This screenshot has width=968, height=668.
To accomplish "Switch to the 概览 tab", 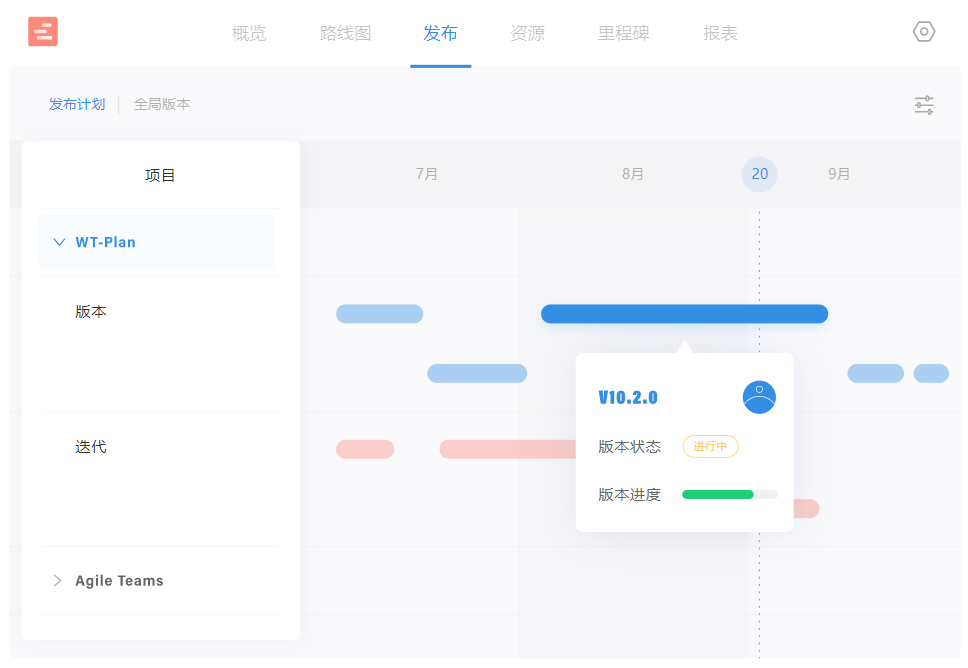I will [x=247, y=33].
